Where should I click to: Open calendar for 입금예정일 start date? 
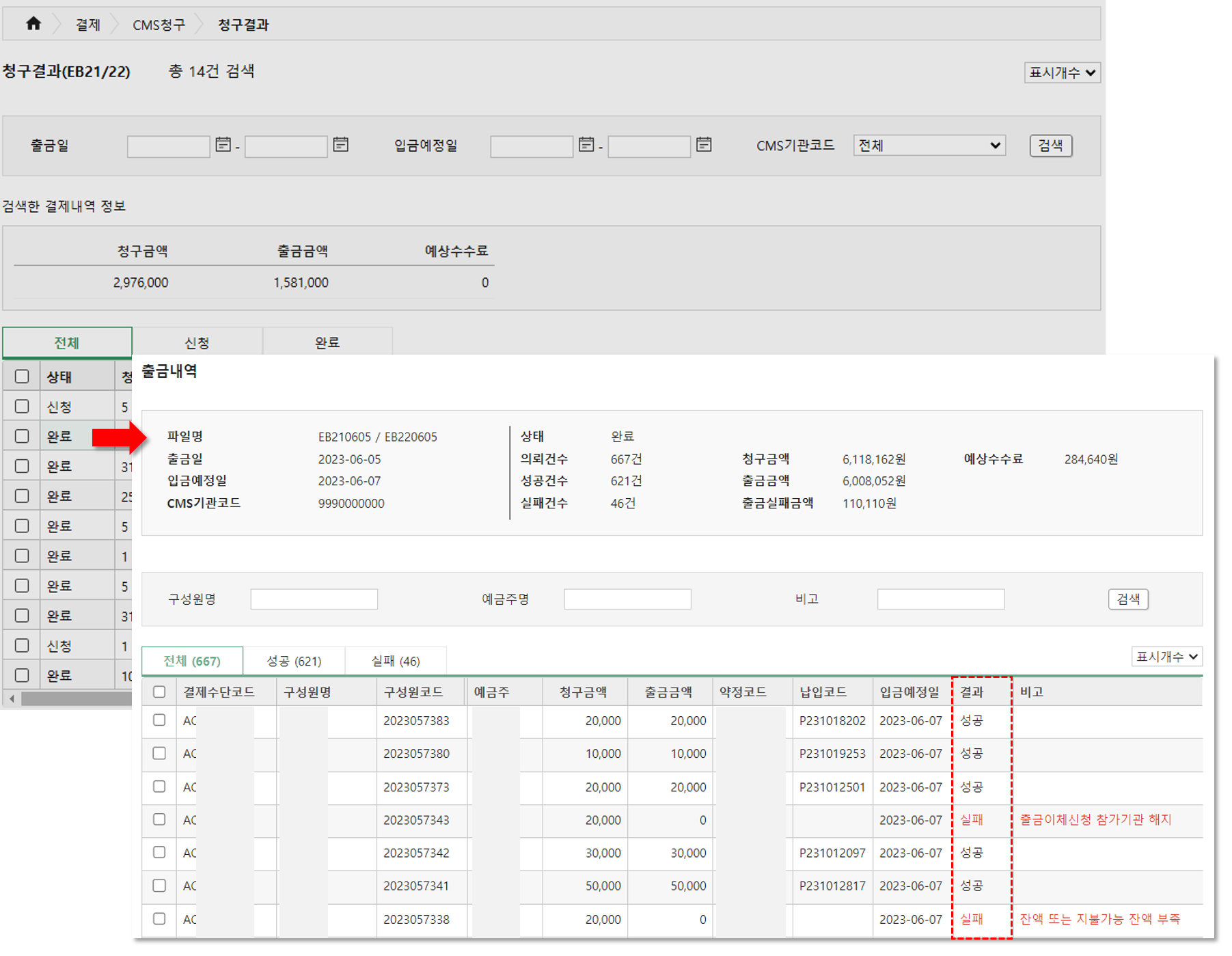tap(586, 145)
